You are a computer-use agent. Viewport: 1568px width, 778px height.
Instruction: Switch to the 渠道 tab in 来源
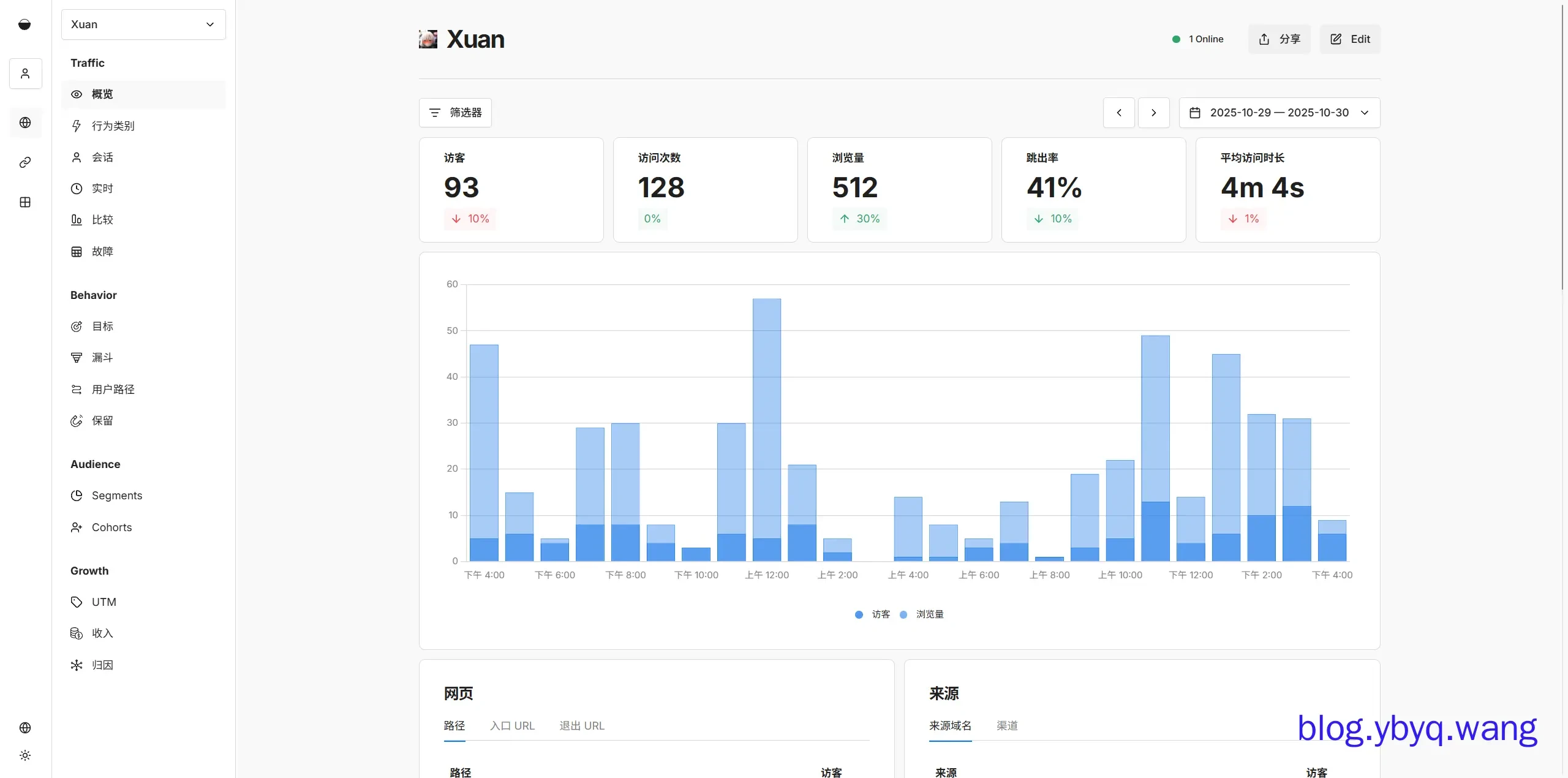tap(1006, 726)
